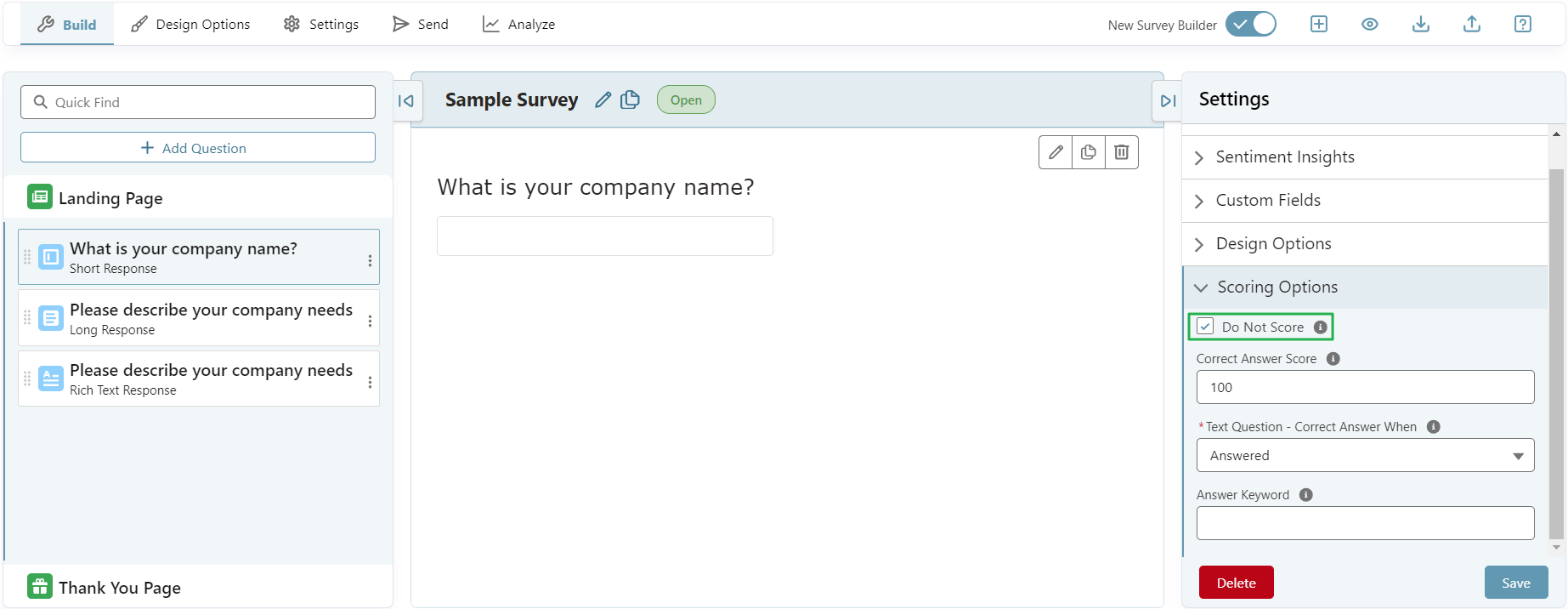Switch to the Analyze tab
1568x609 pixels.
point(518,24)
